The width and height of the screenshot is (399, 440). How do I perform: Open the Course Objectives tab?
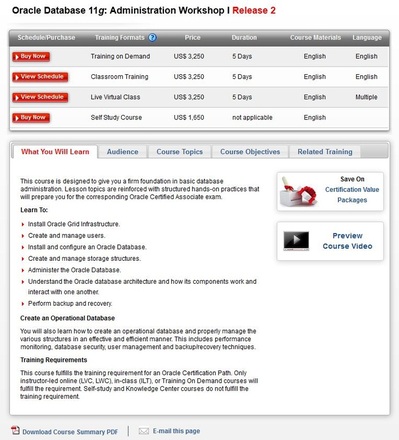(250, 152)
